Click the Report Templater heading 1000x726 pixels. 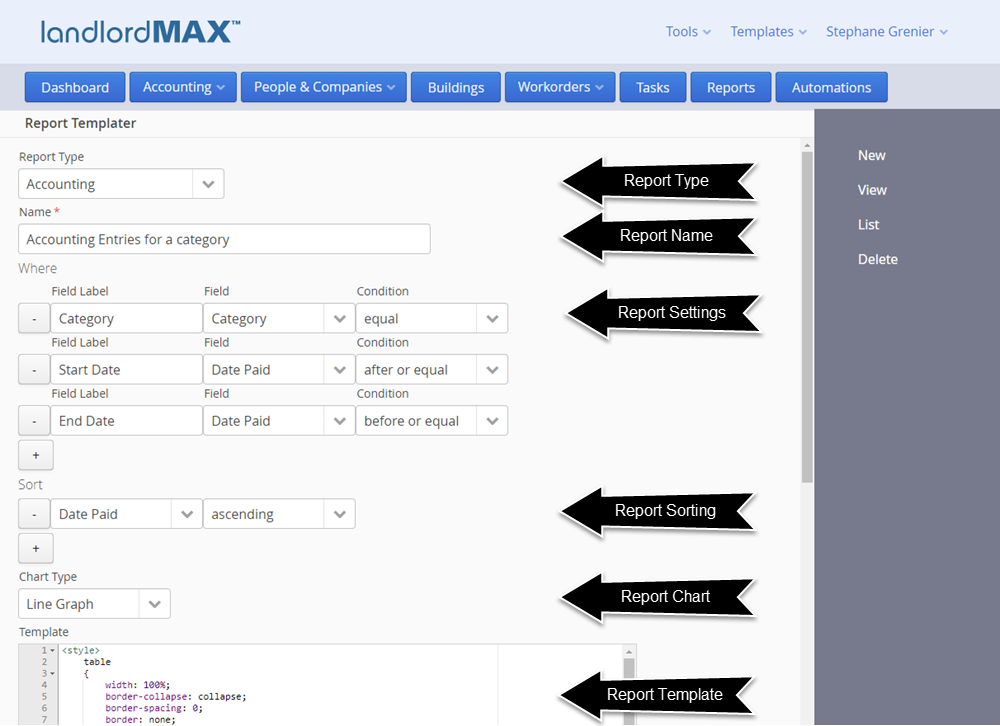pos(80,123)
